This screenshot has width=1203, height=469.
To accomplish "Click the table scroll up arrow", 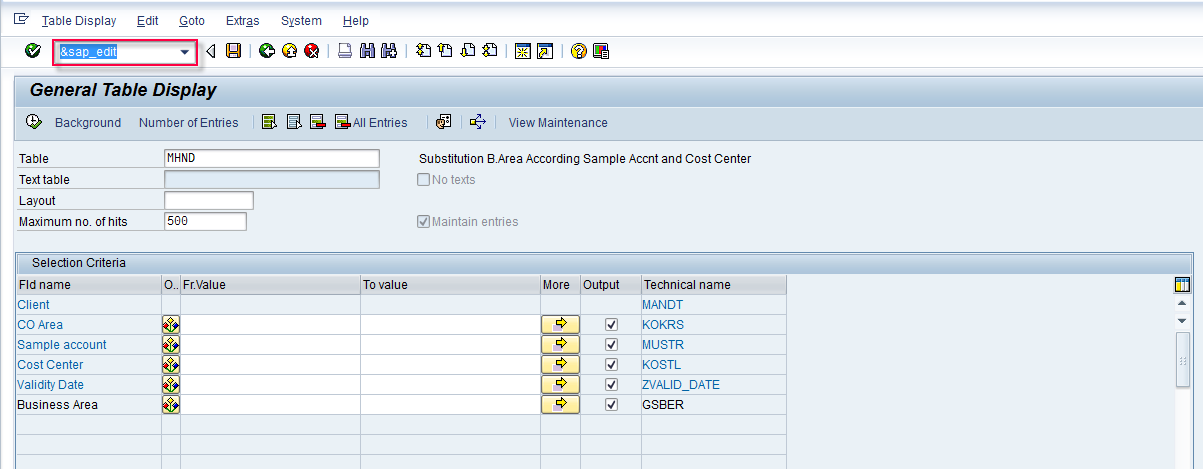I will tap(1182, 304).
